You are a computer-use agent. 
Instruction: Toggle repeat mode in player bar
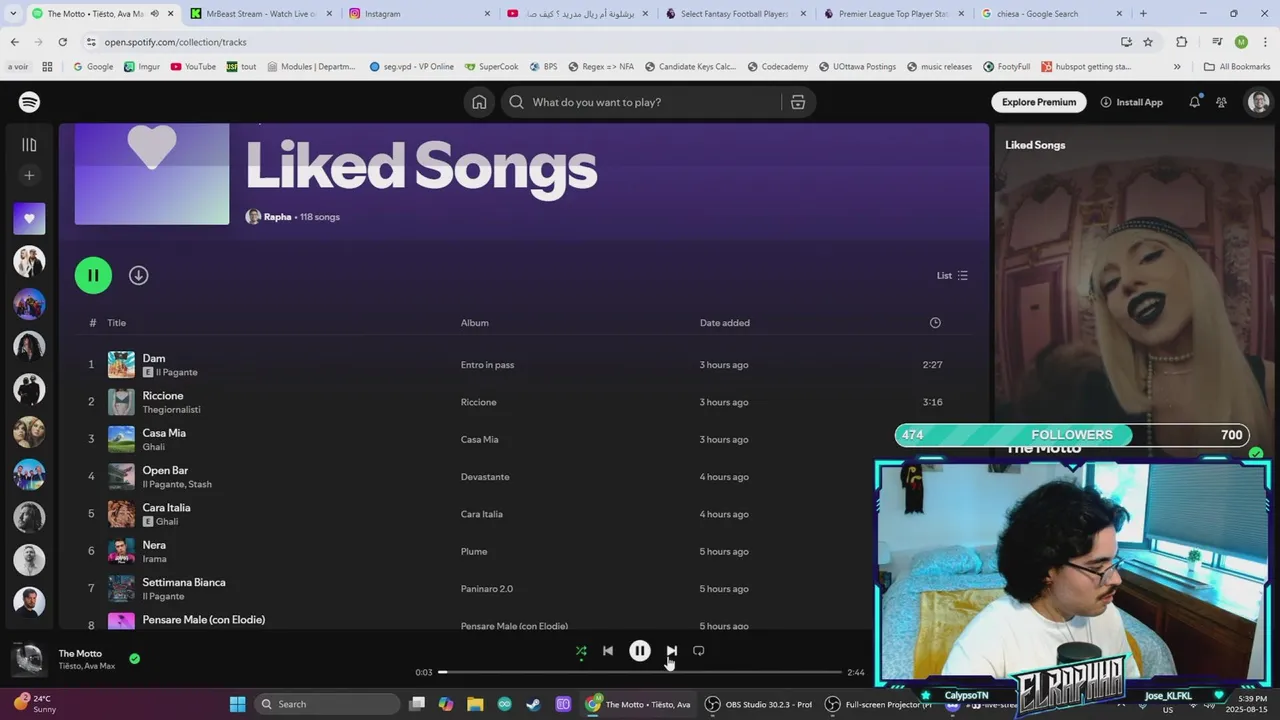pos(699,651)
